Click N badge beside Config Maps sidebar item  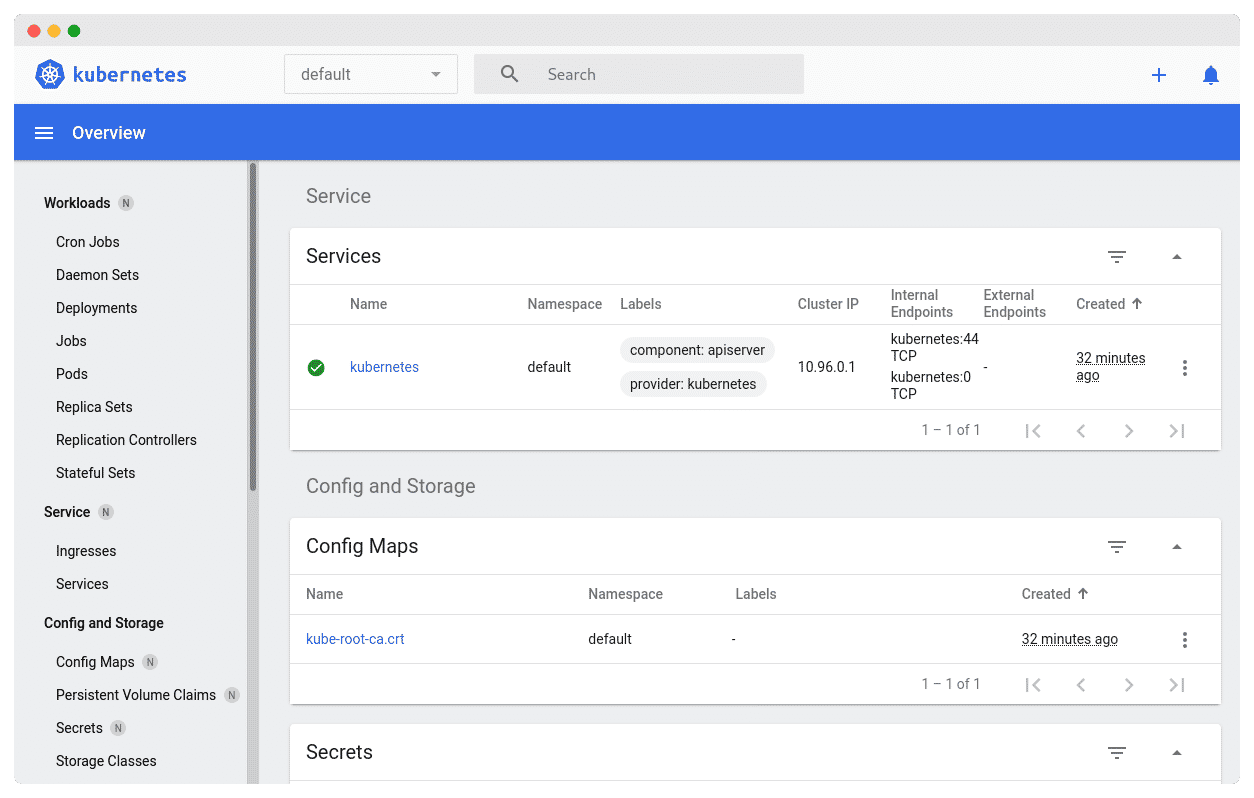pos(150,662)
